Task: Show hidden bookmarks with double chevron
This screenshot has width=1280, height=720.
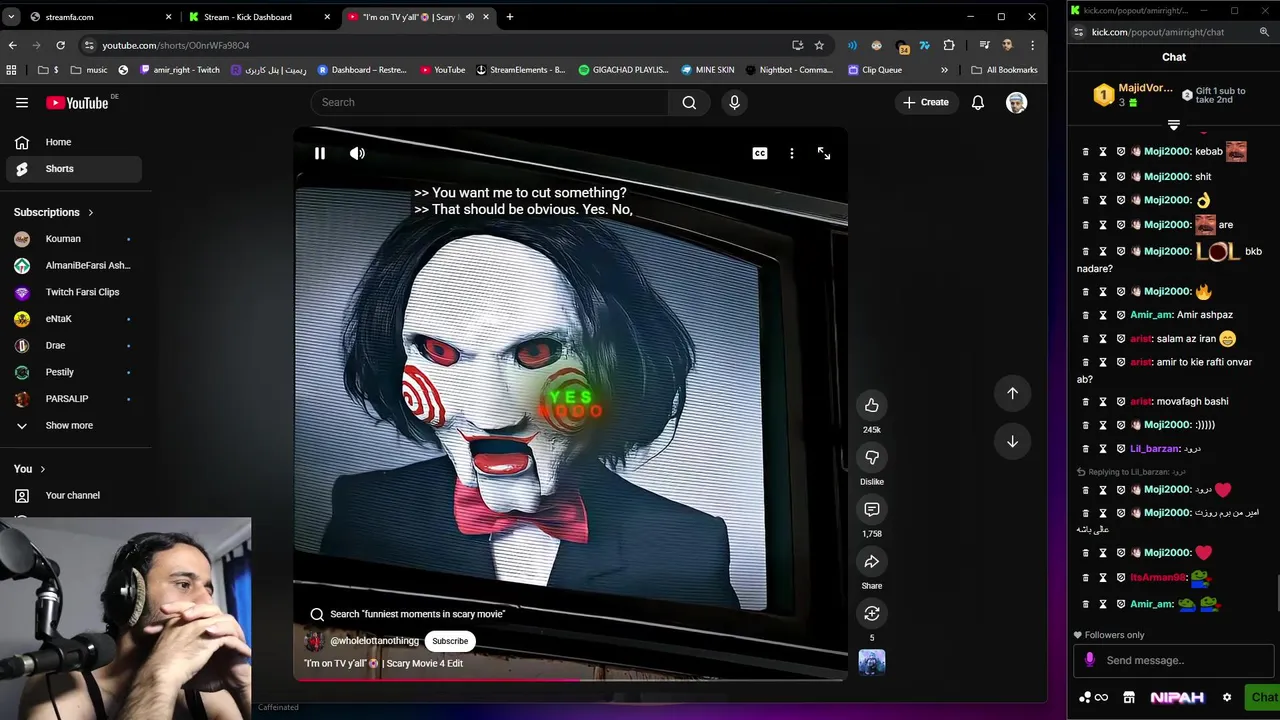Action: pyautogui.click(x=944, y=70)
